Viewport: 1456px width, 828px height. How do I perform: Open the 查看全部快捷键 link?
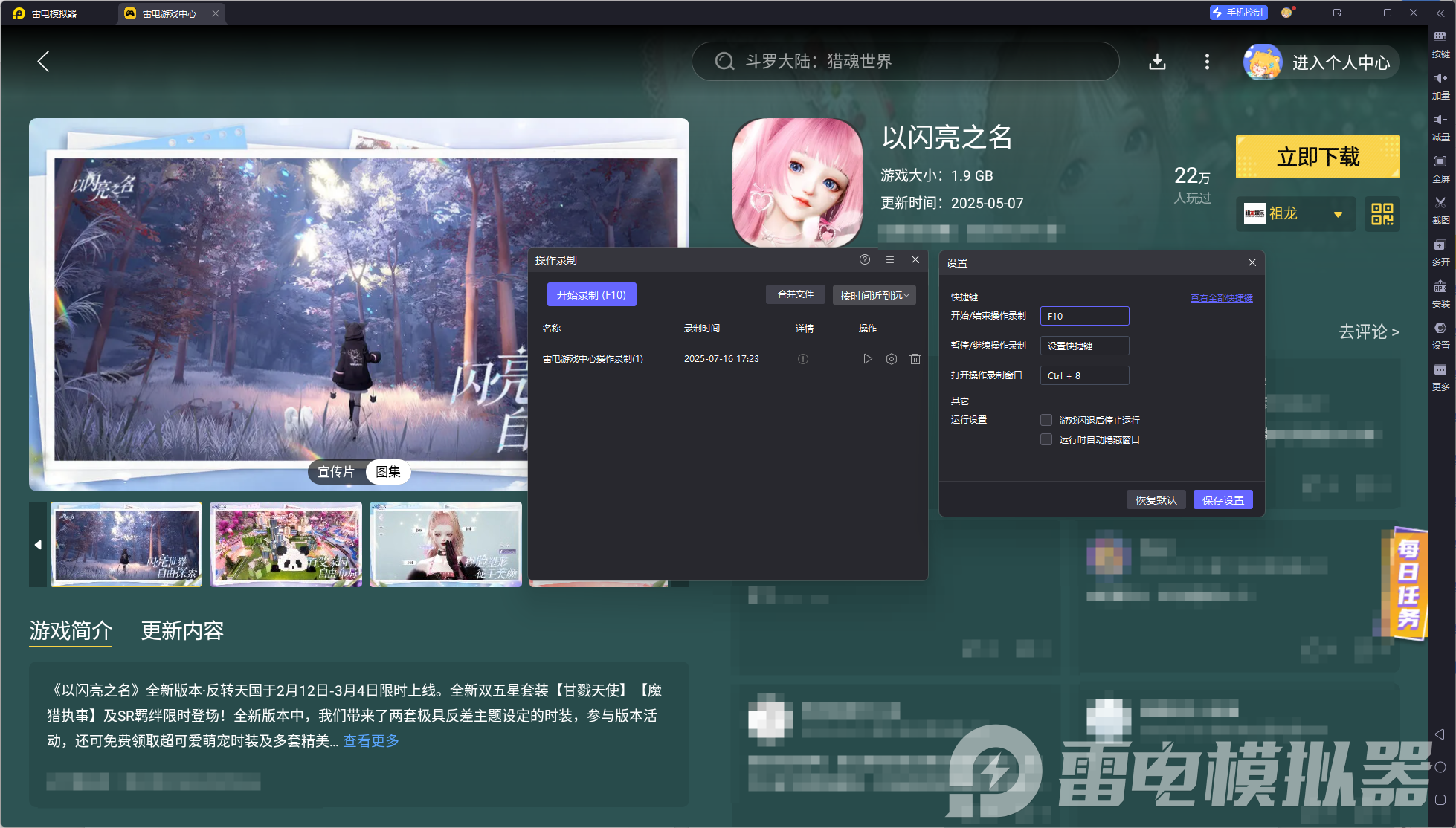[1221, 297]
